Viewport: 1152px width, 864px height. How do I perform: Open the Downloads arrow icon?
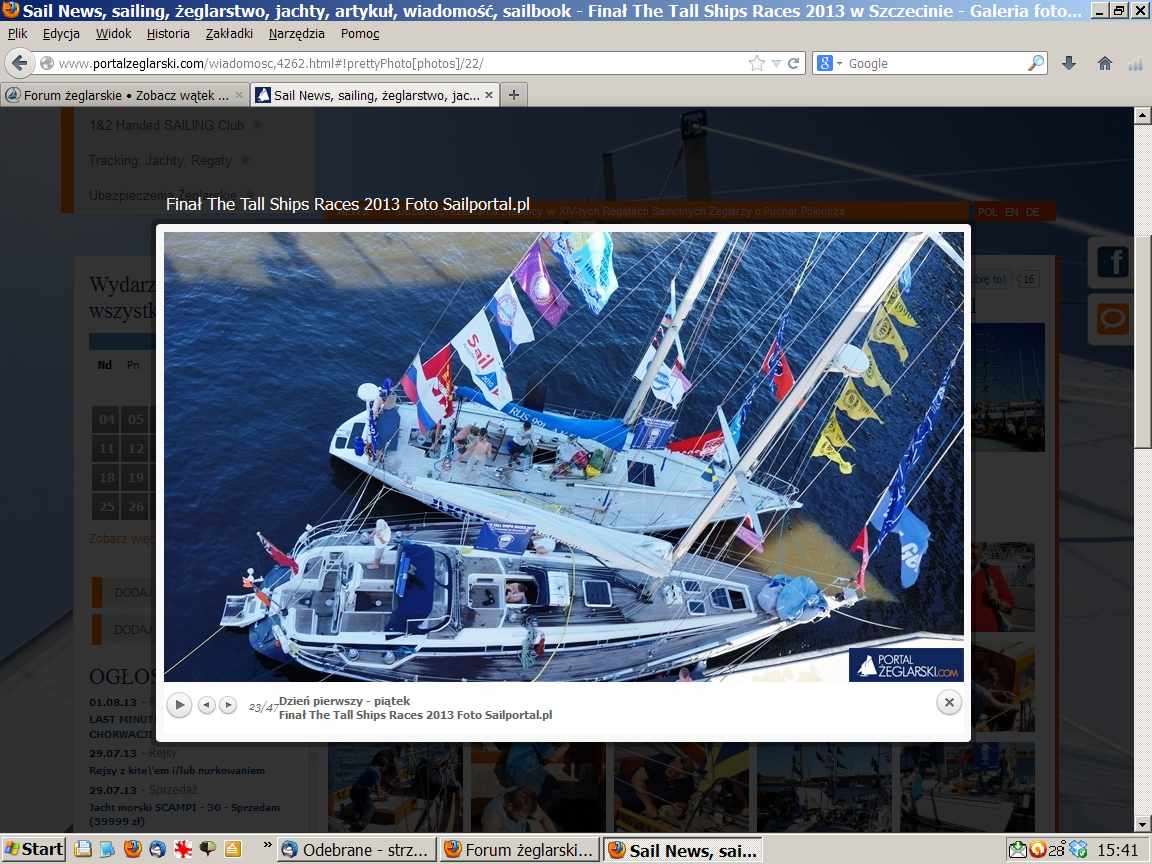1068,63
